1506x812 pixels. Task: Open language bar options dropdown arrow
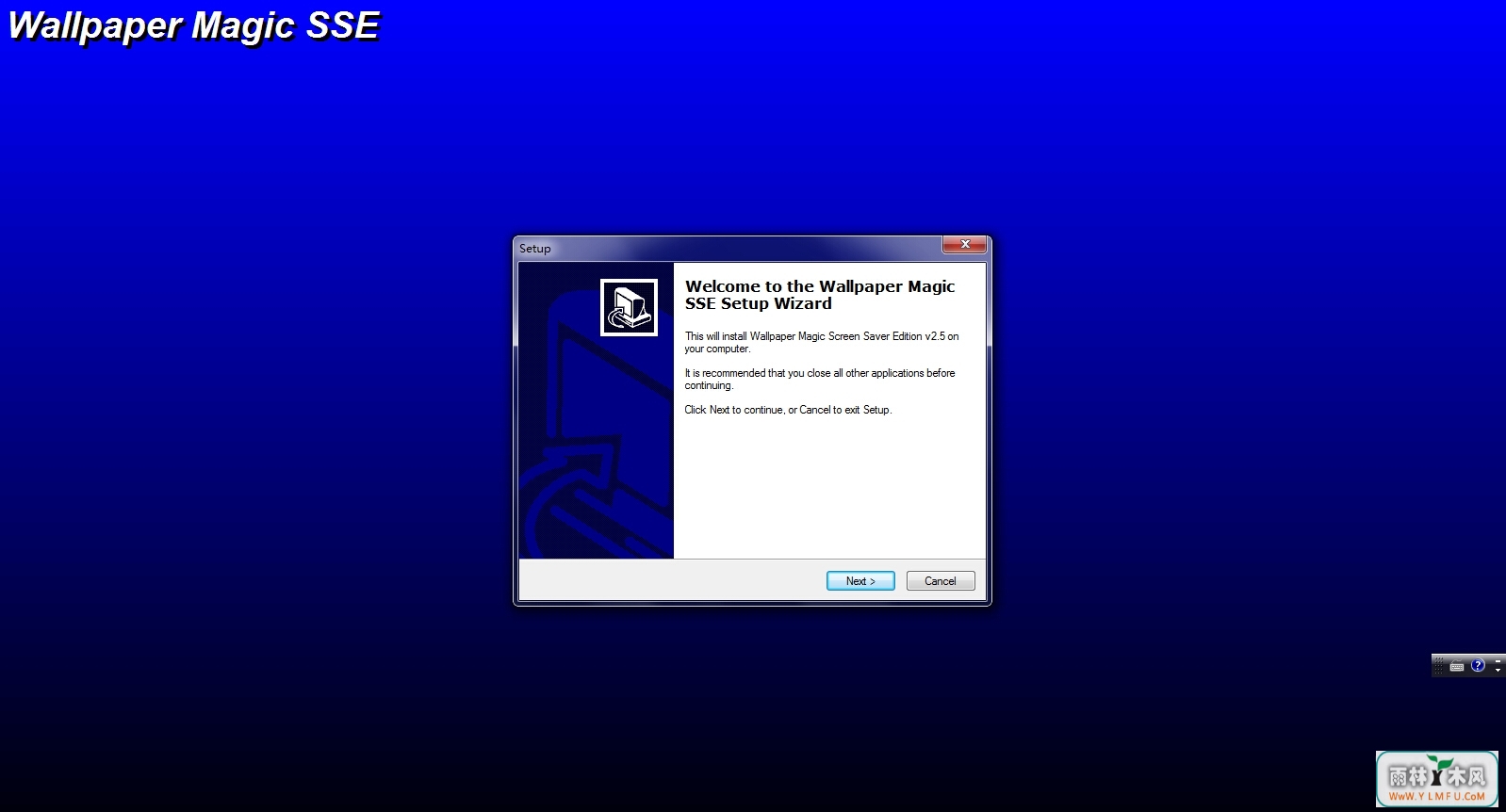pyautogui.click(x=1498, y=670)
